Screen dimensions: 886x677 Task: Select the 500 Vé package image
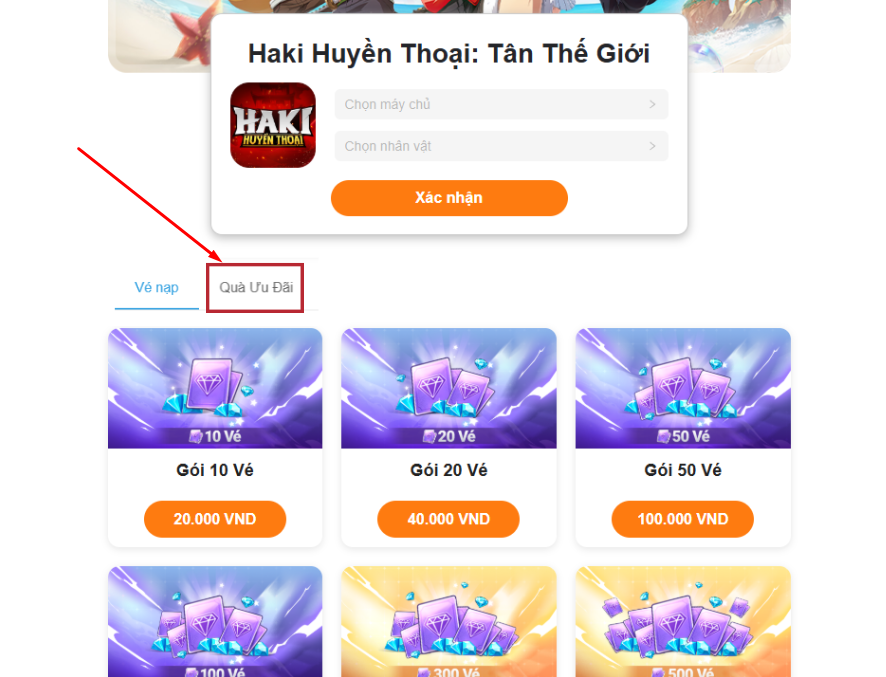(x=683, y=622)
